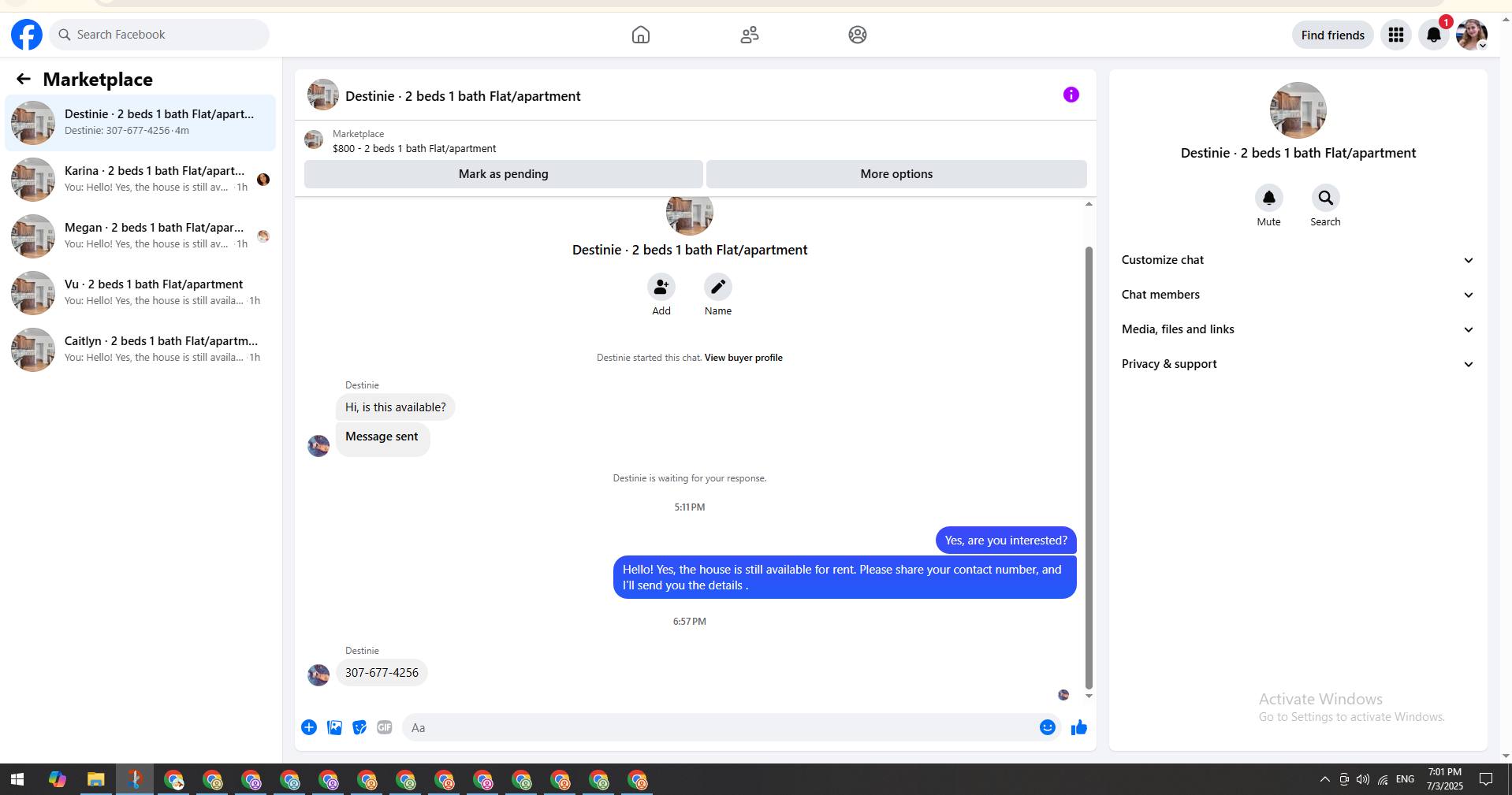This screenshot has width=1512, height=795.
Task: Click the Name edit pencil icon
Action: 718,287
